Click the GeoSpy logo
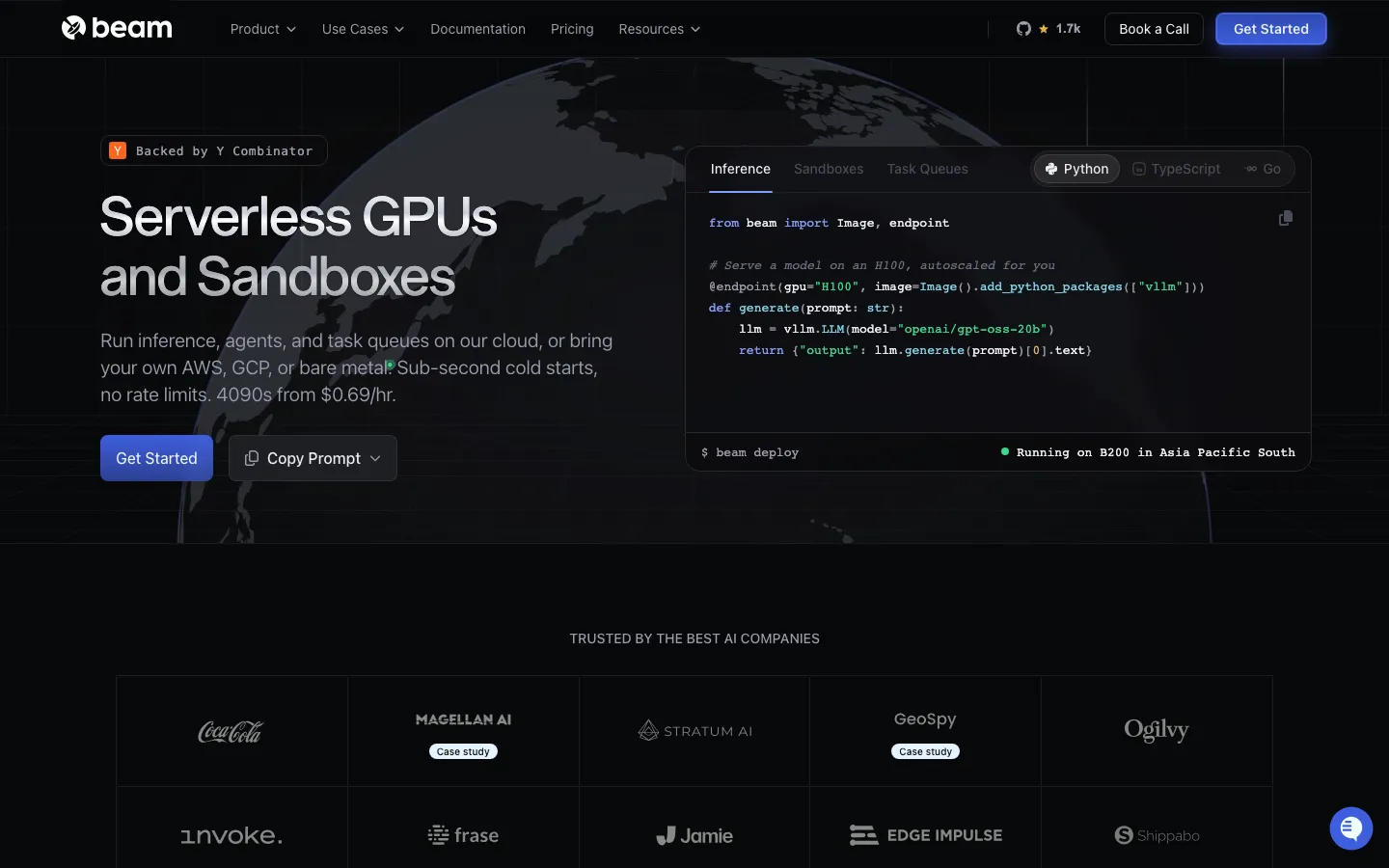This screenshot has width=1389, height=868. 925,719
